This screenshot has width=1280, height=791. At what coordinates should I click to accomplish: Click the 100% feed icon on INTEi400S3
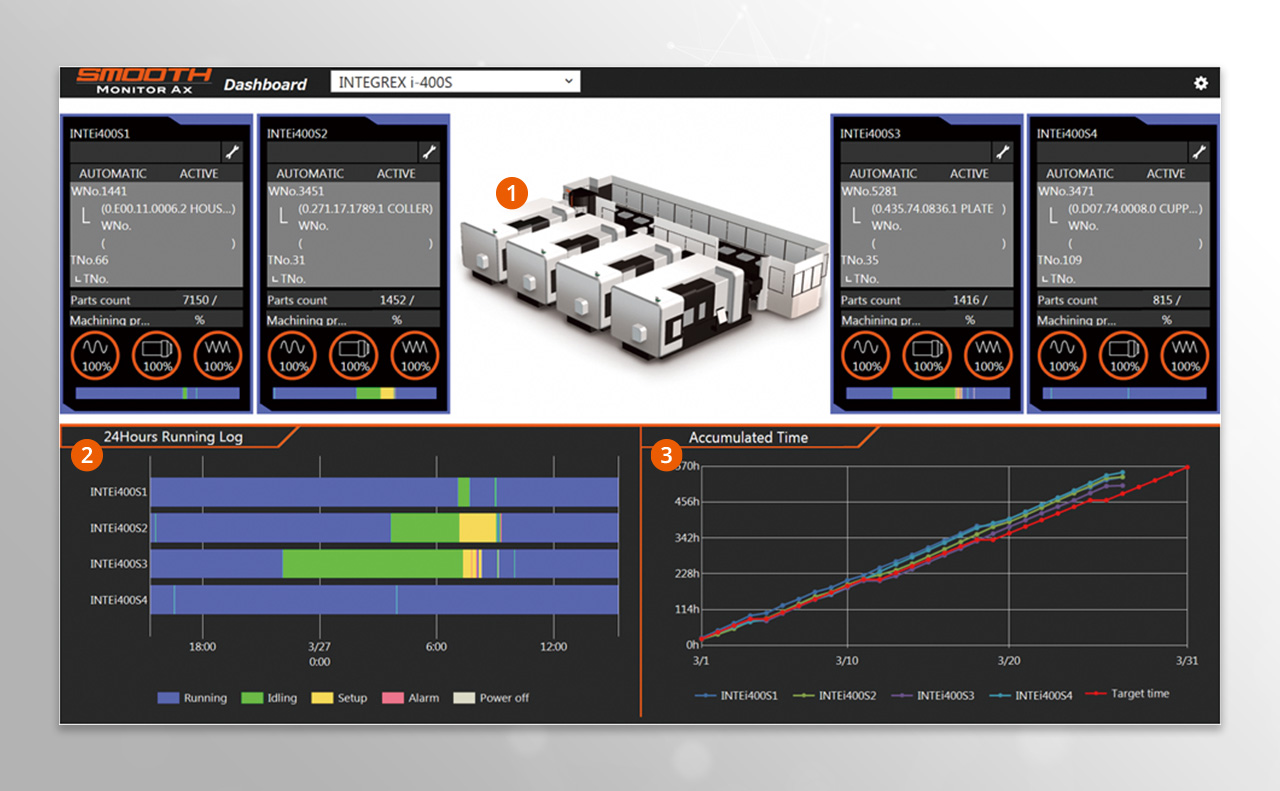[x=987, y=355]
